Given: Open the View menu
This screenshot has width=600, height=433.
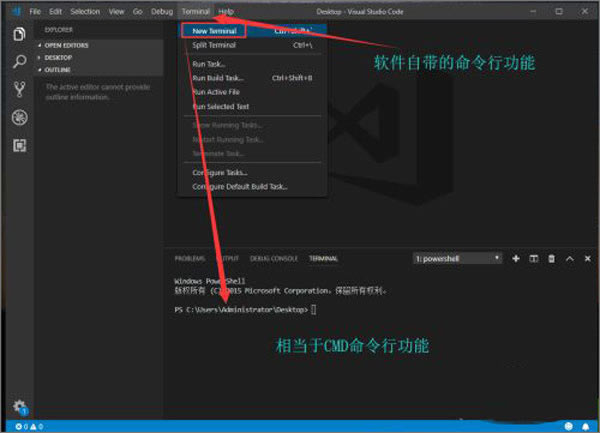Looking at the screenshot, I should [116, 12].
